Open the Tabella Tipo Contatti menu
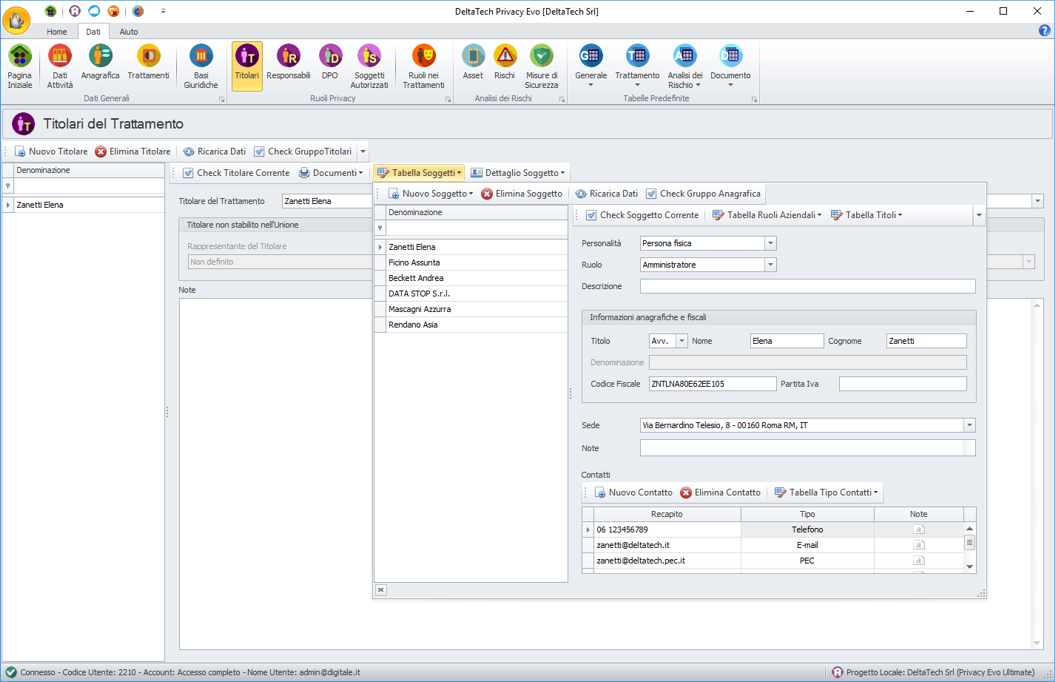The width and height of the screenshot is (1055, 682). [827, 492]
